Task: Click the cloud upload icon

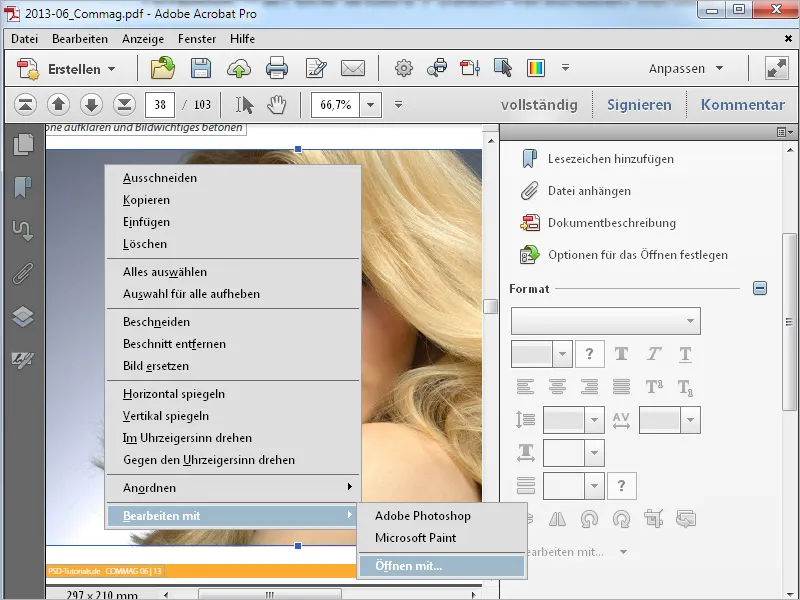Action: point(239,68)
